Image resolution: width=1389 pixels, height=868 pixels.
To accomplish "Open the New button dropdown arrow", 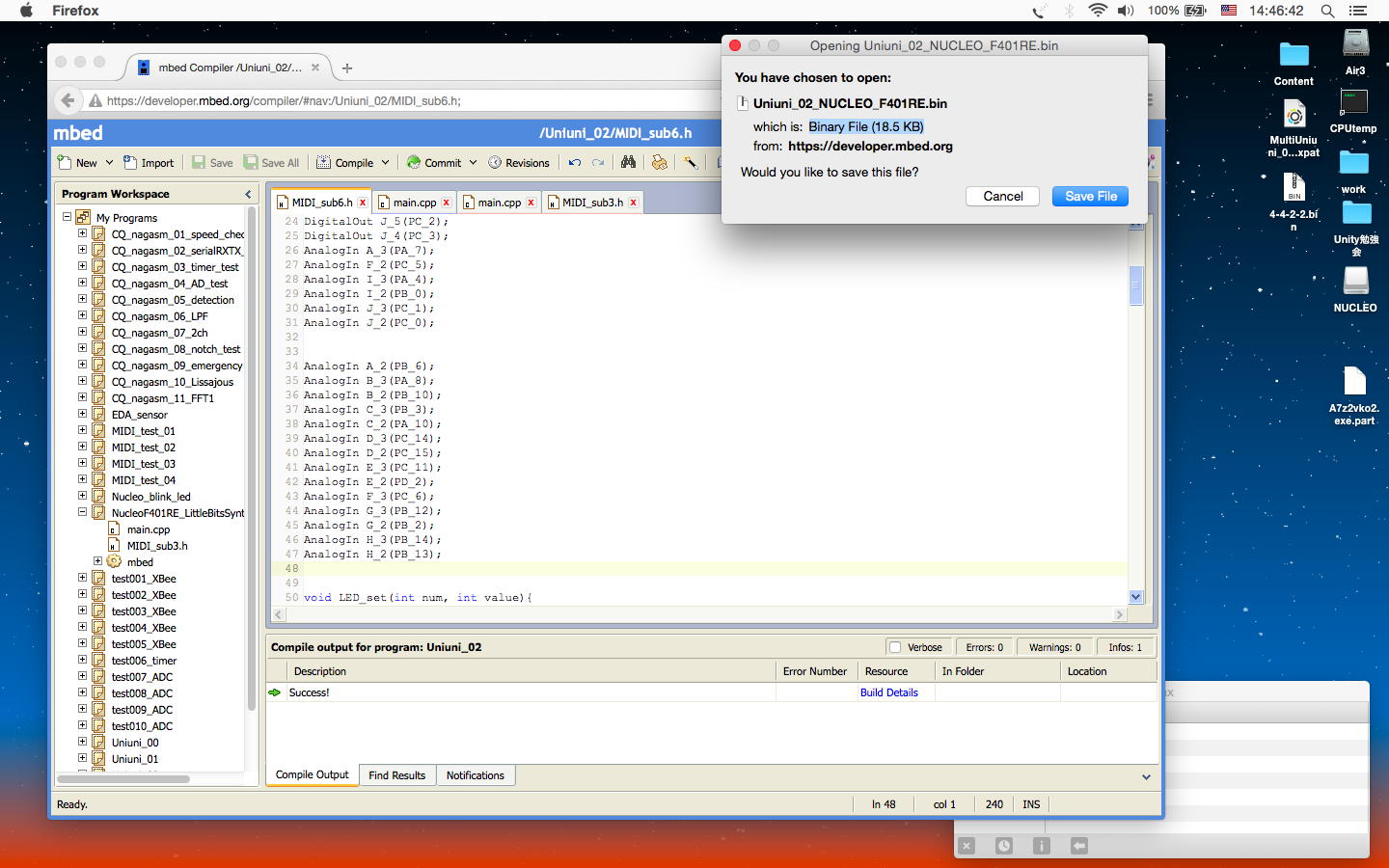I will point(109,163).
